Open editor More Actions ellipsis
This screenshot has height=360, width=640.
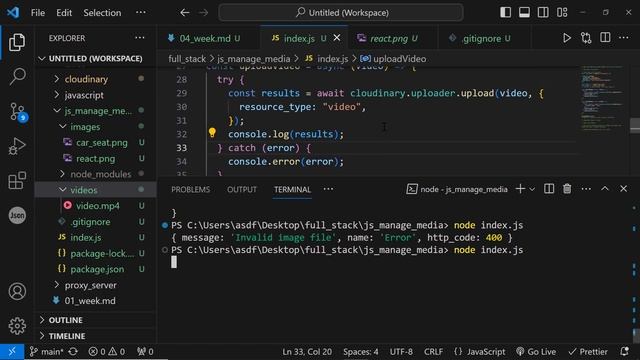624,38
